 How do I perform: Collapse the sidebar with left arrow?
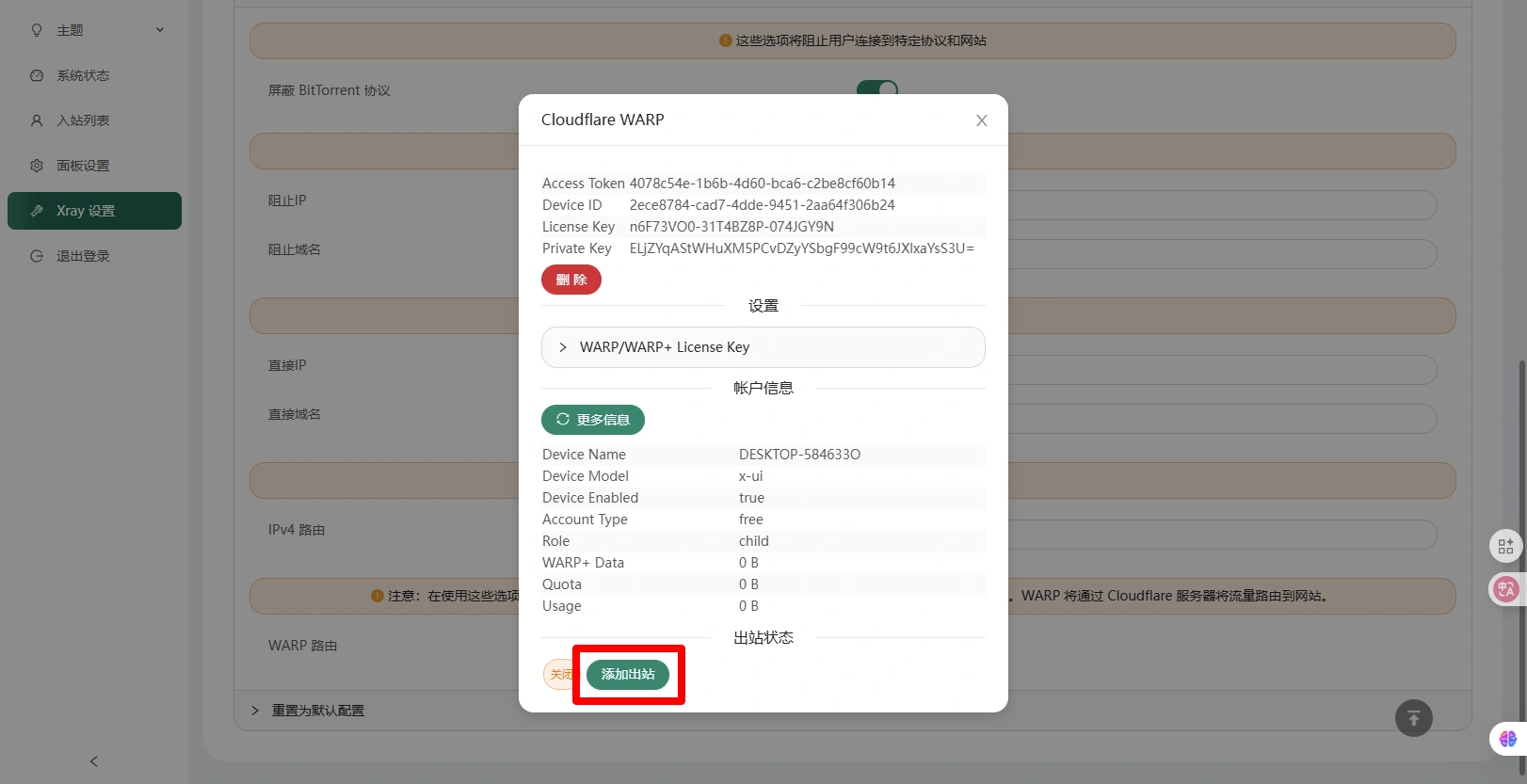pos(93,761)
